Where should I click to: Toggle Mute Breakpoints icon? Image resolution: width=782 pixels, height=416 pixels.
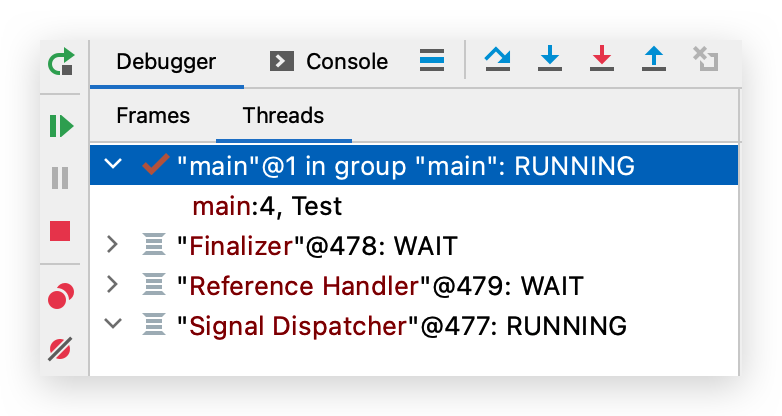pos(61,349)
